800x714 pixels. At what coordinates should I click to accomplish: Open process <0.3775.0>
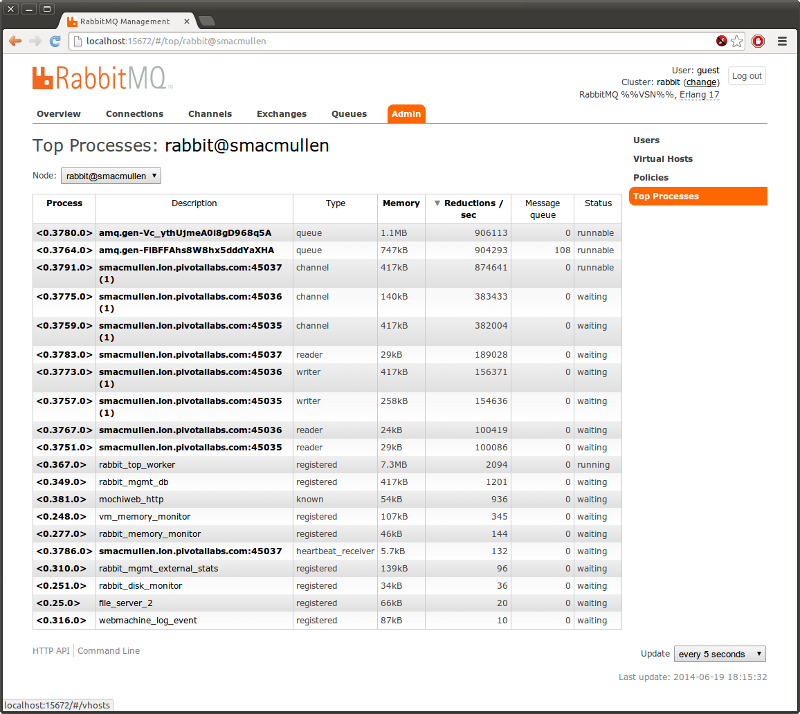(64, 297)
